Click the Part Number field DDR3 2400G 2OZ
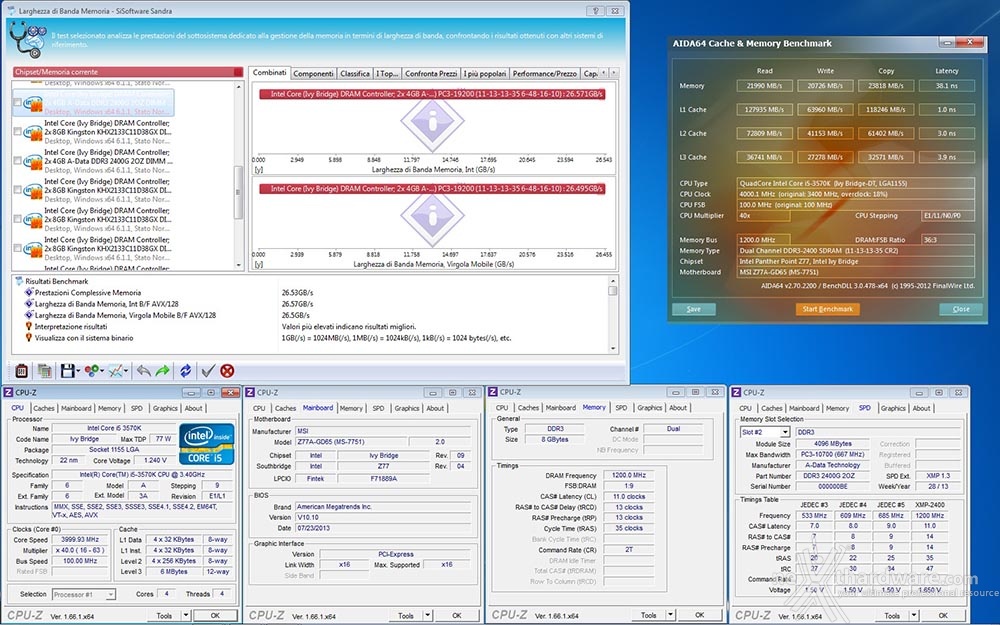Screen dimensions: 1000x625 [x=831, y=476]
